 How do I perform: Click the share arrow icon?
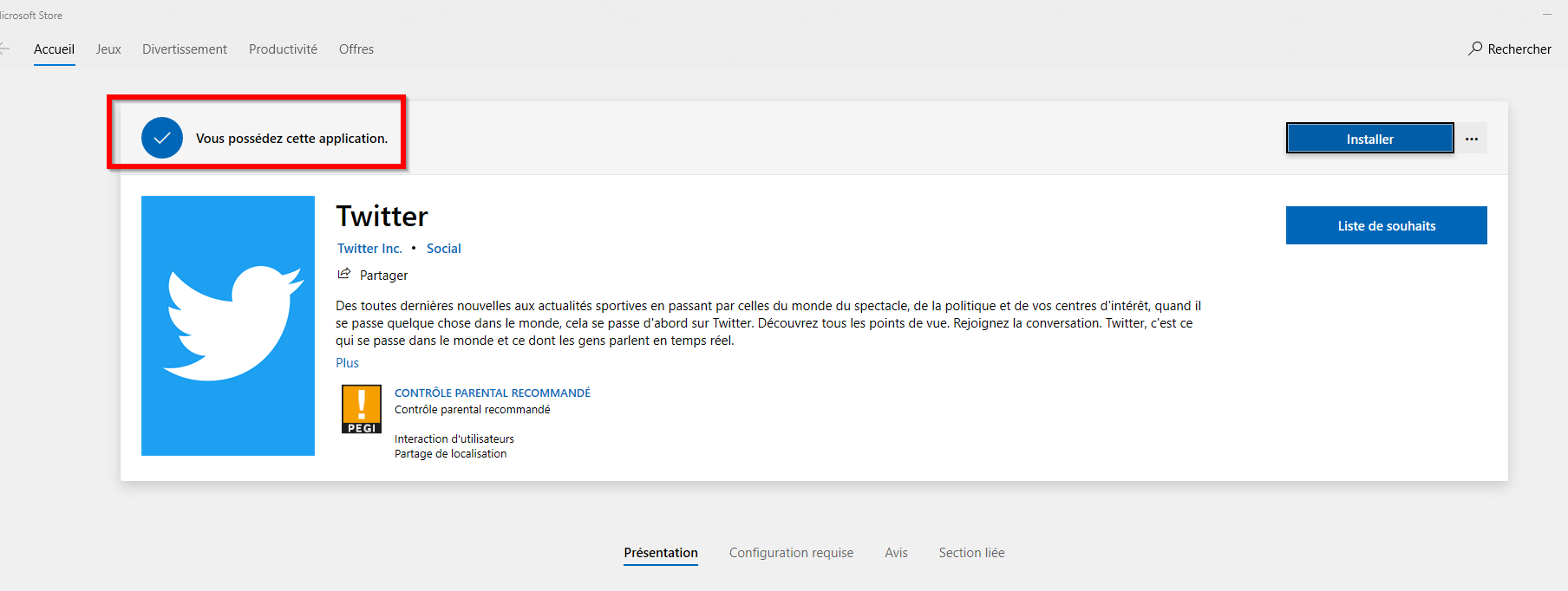pyautogui.click(x=344, y=274)
